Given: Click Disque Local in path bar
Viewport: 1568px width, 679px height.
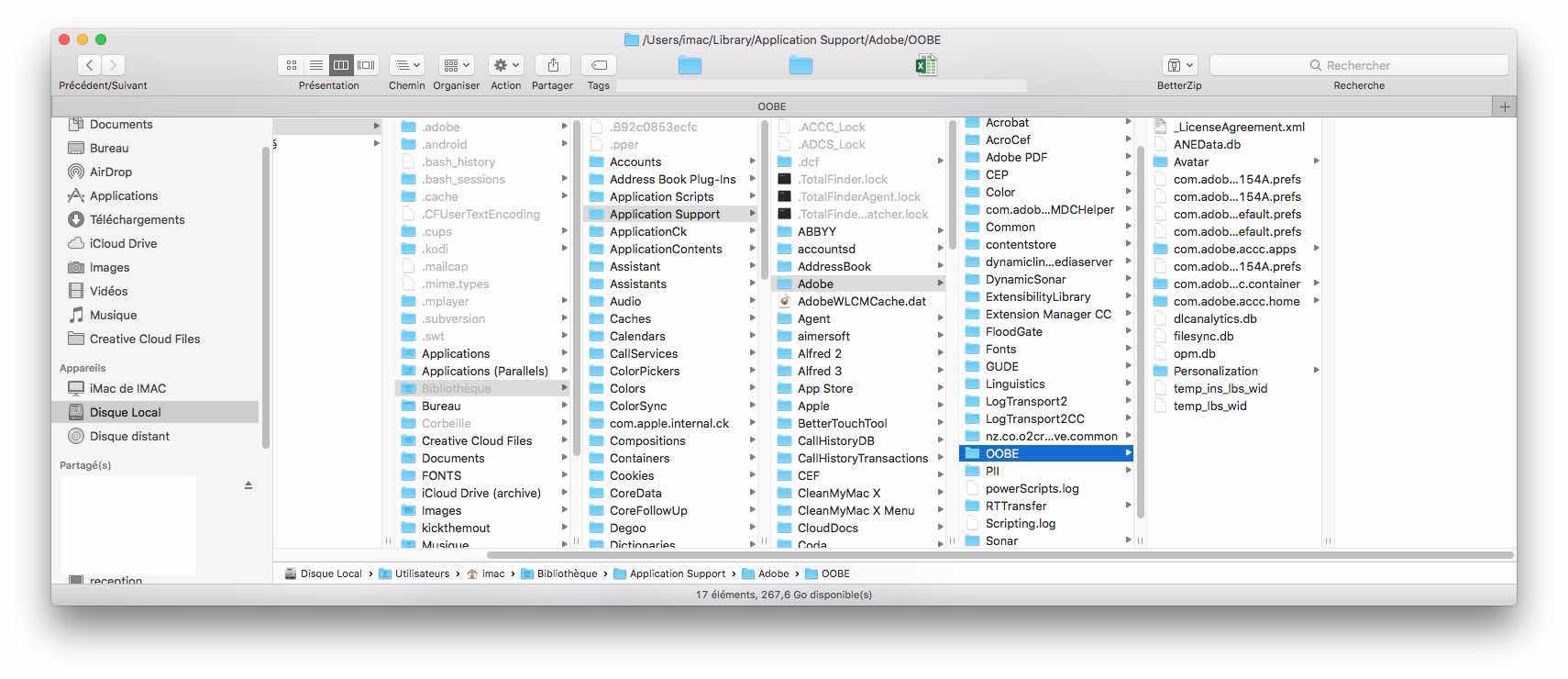Looking at the screenshot, I should pos(323,573).
